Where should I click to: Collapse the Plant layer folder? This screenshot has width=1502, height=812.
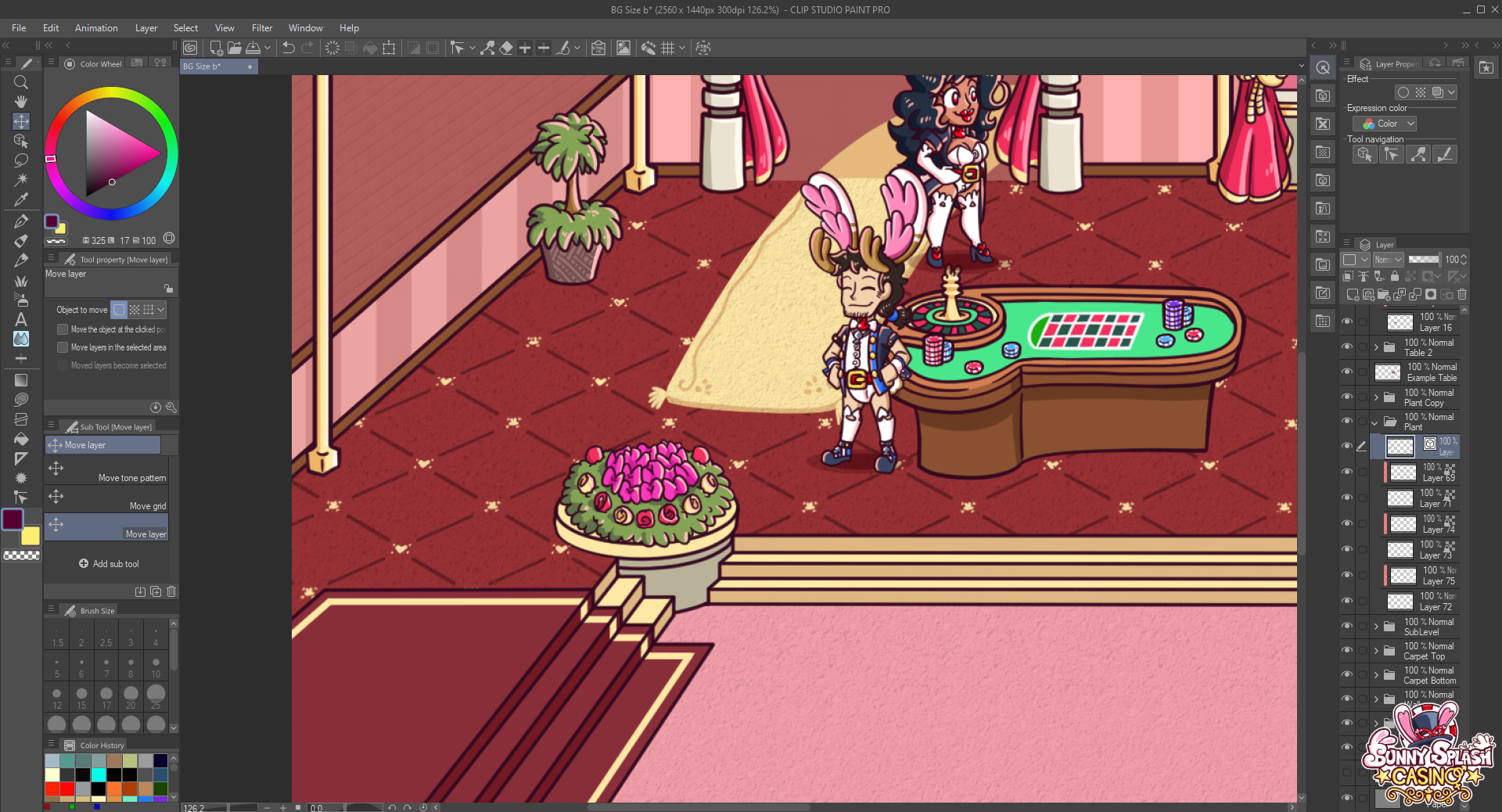(1375, 422)
